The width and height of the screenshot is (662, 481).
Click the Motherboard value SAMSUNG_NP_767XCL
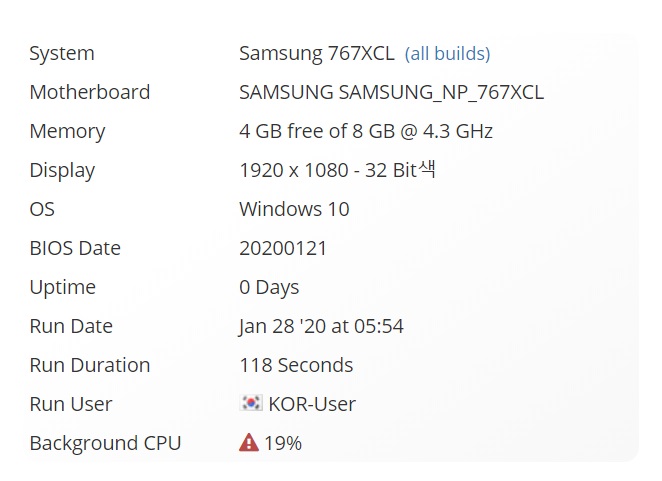tap(391, 92)
